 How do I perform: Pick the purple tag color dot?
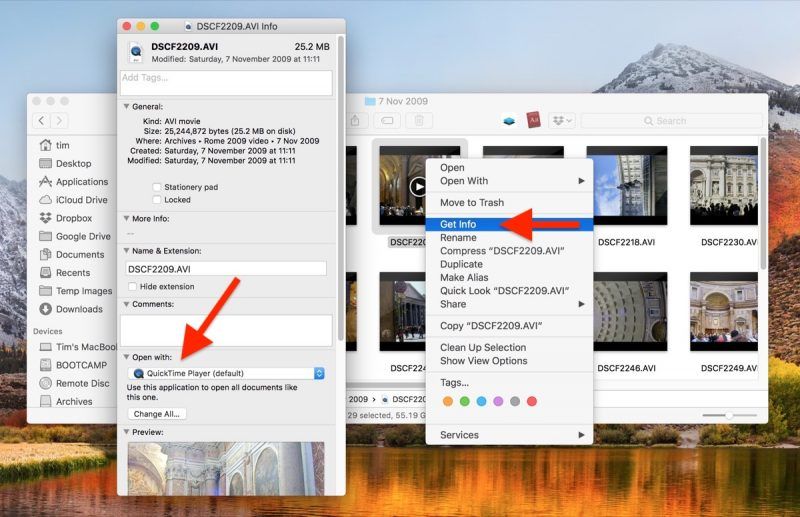(498, 401)
